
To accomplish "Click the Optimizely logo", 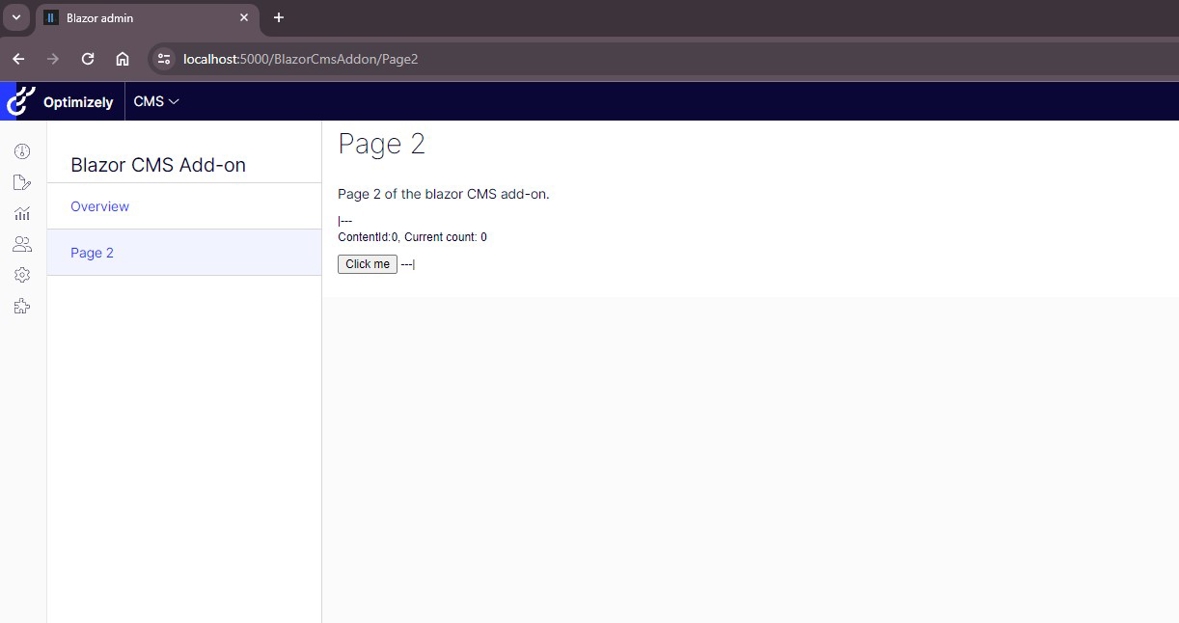I will coord(19,100).
